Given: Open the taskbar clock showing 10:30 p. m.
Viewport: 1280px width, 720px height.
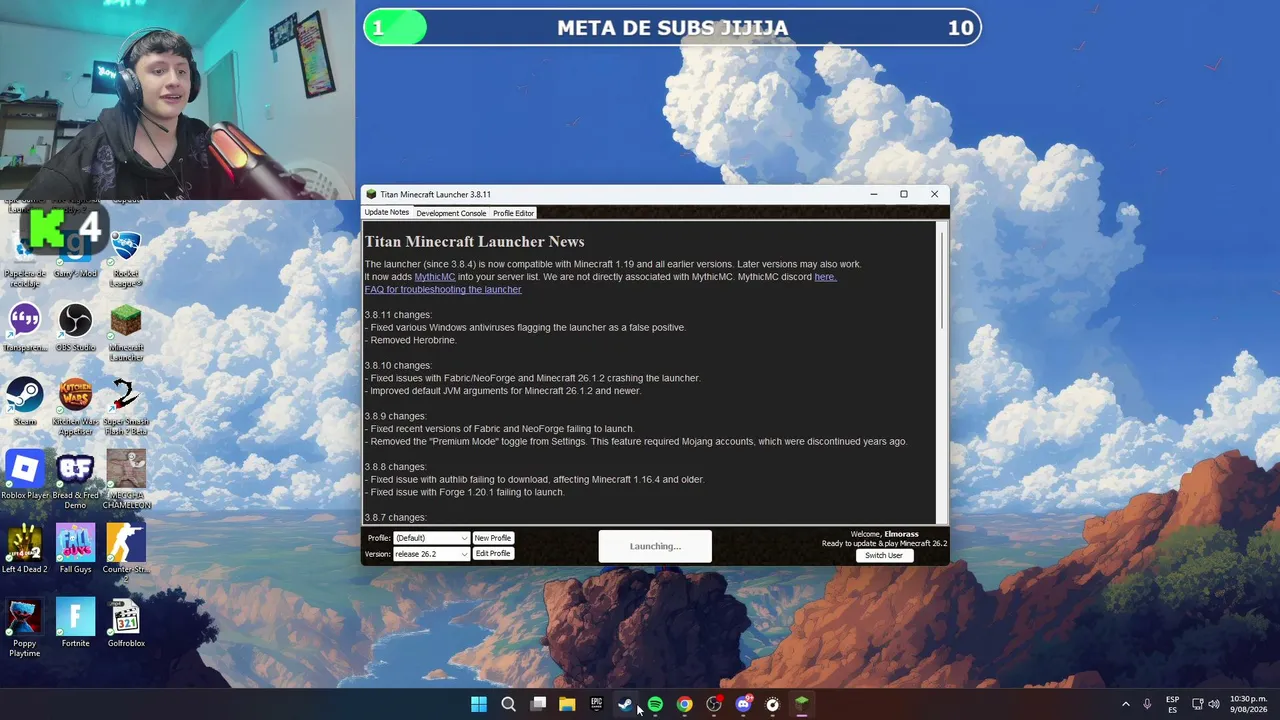Looking at the screenshot, I should 1249,704.
